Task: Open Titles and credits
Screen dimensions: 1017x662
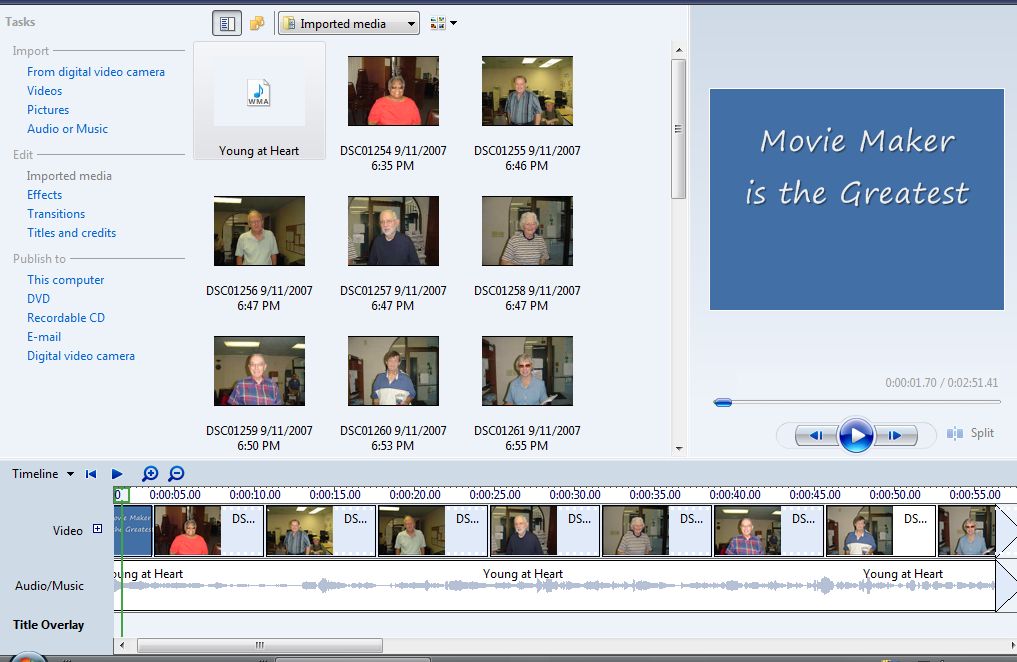Action: pyautogui.click(x=71, y=232)
